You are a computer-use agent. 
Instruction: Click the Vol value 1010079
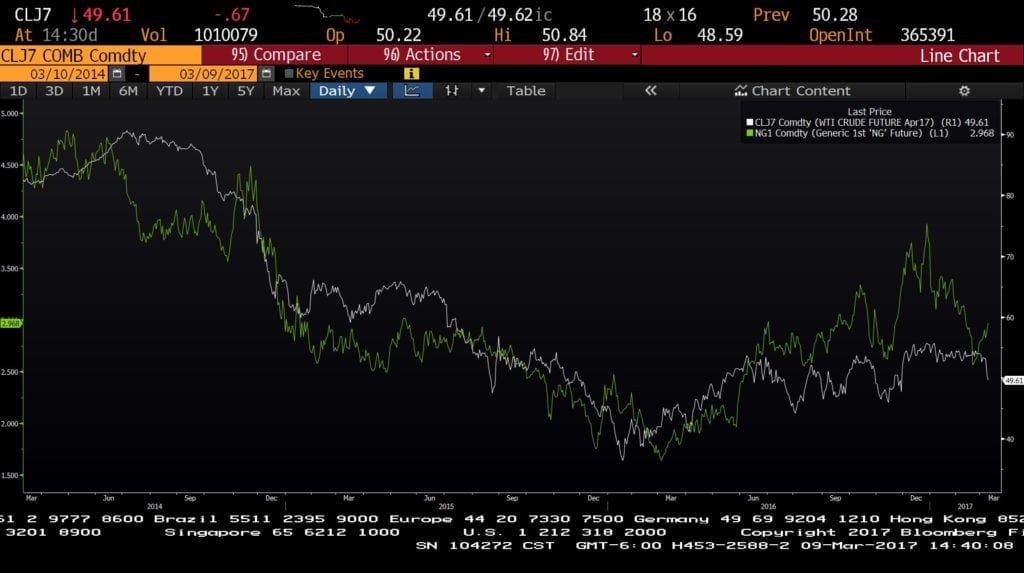226,35
